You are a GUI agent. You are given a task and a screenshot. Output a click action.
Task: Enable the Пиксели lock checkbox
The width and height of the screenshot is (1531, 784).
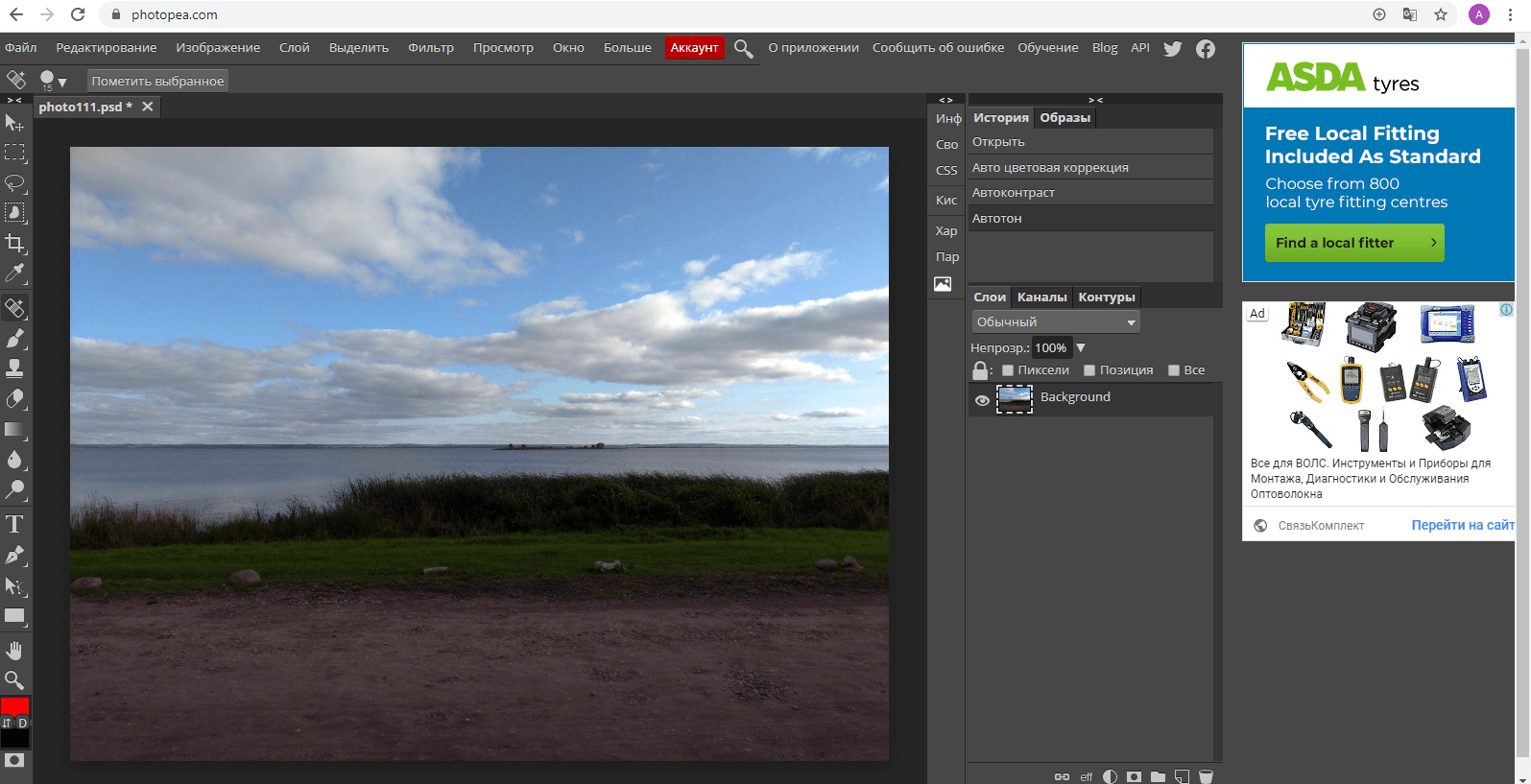[1008, 370]
